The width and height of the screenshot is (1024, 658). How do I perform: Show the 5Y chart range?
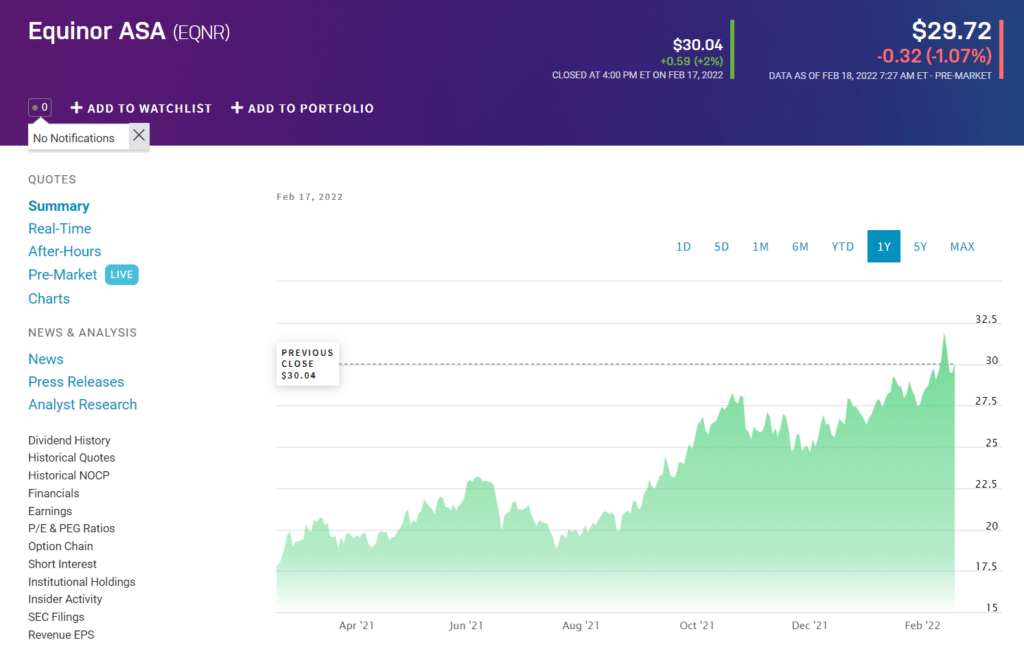(920, 247)
